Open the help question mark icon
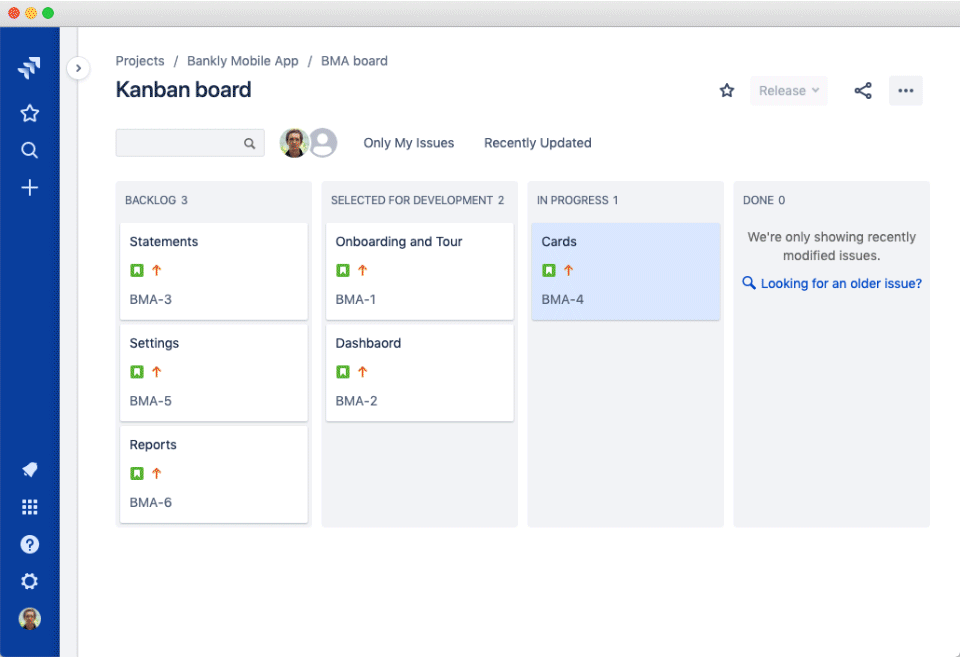Viewport: 960px width, 657px height. click(x=29, y=544)
